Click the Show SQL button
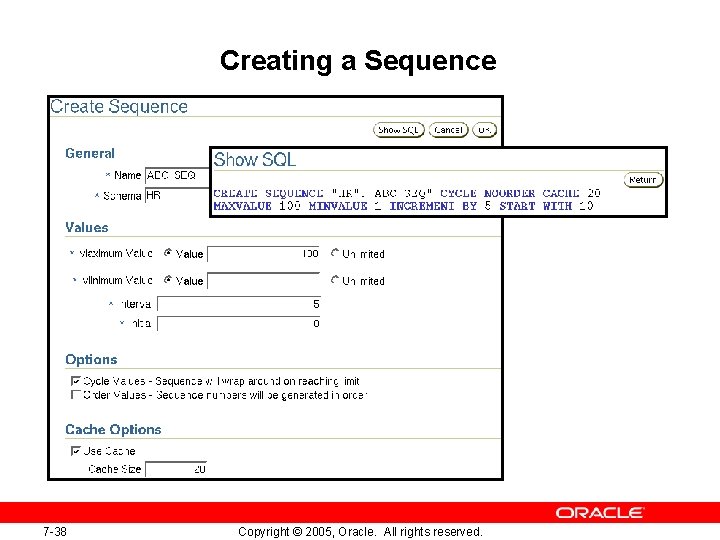Image resolution: width=720 pixels, height=540 pixels. click(x=398, y=130)
